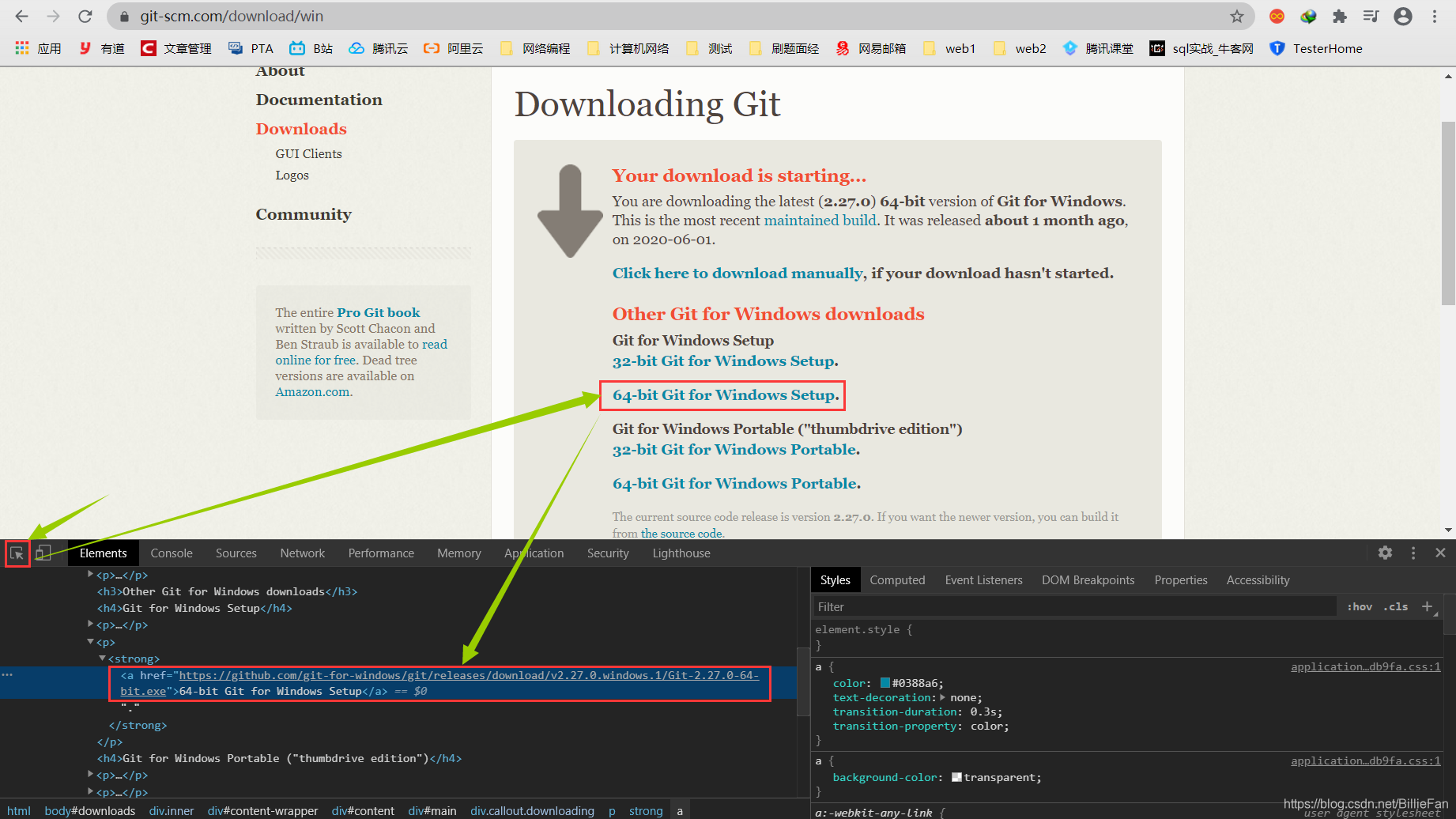1456x819 pixels.
Task: Click here to download manually link
Action: 737,273
